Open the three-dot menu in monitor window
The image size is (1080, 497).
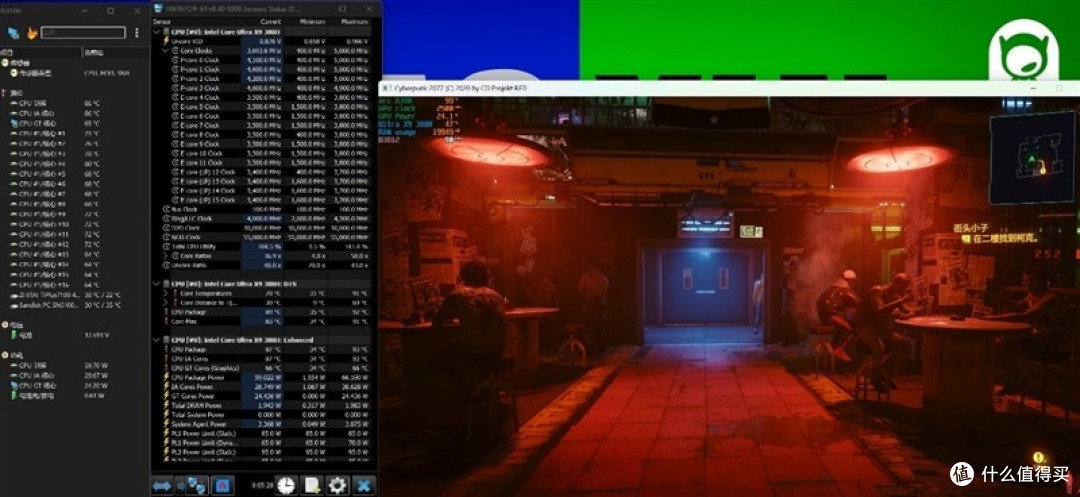[137, 32]
